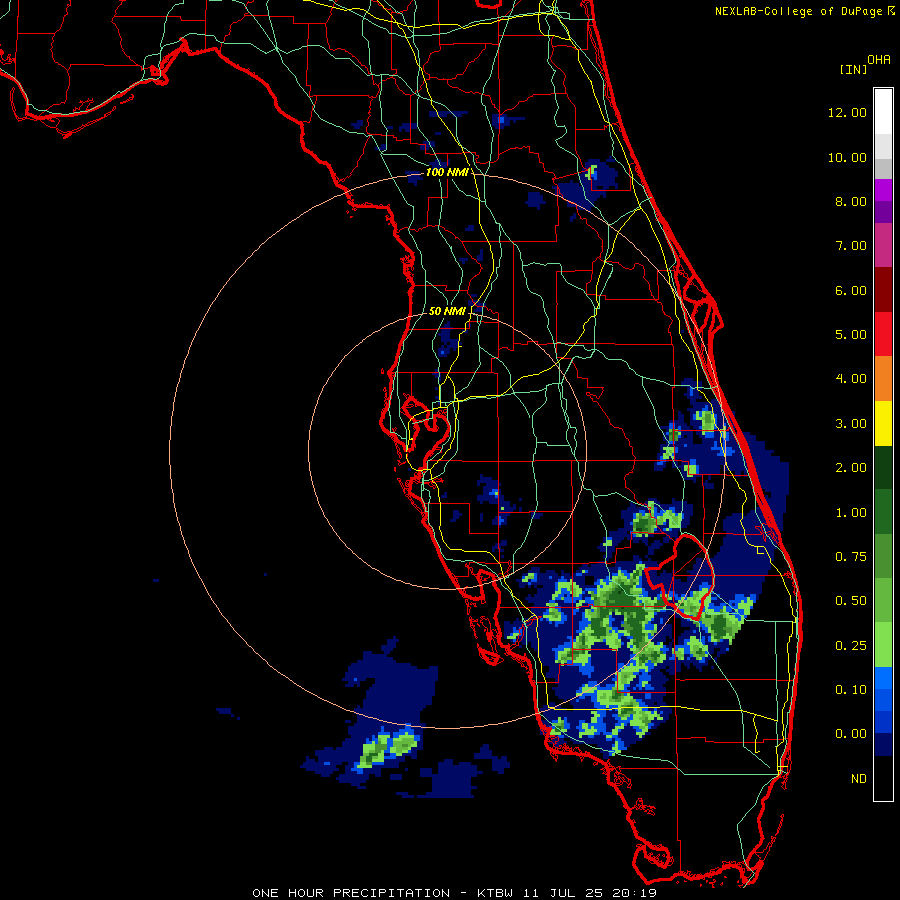This screenshot has width=900, height=900.
Task: Click the dark red 6.00 color swatch
Action: pos(883,290)
